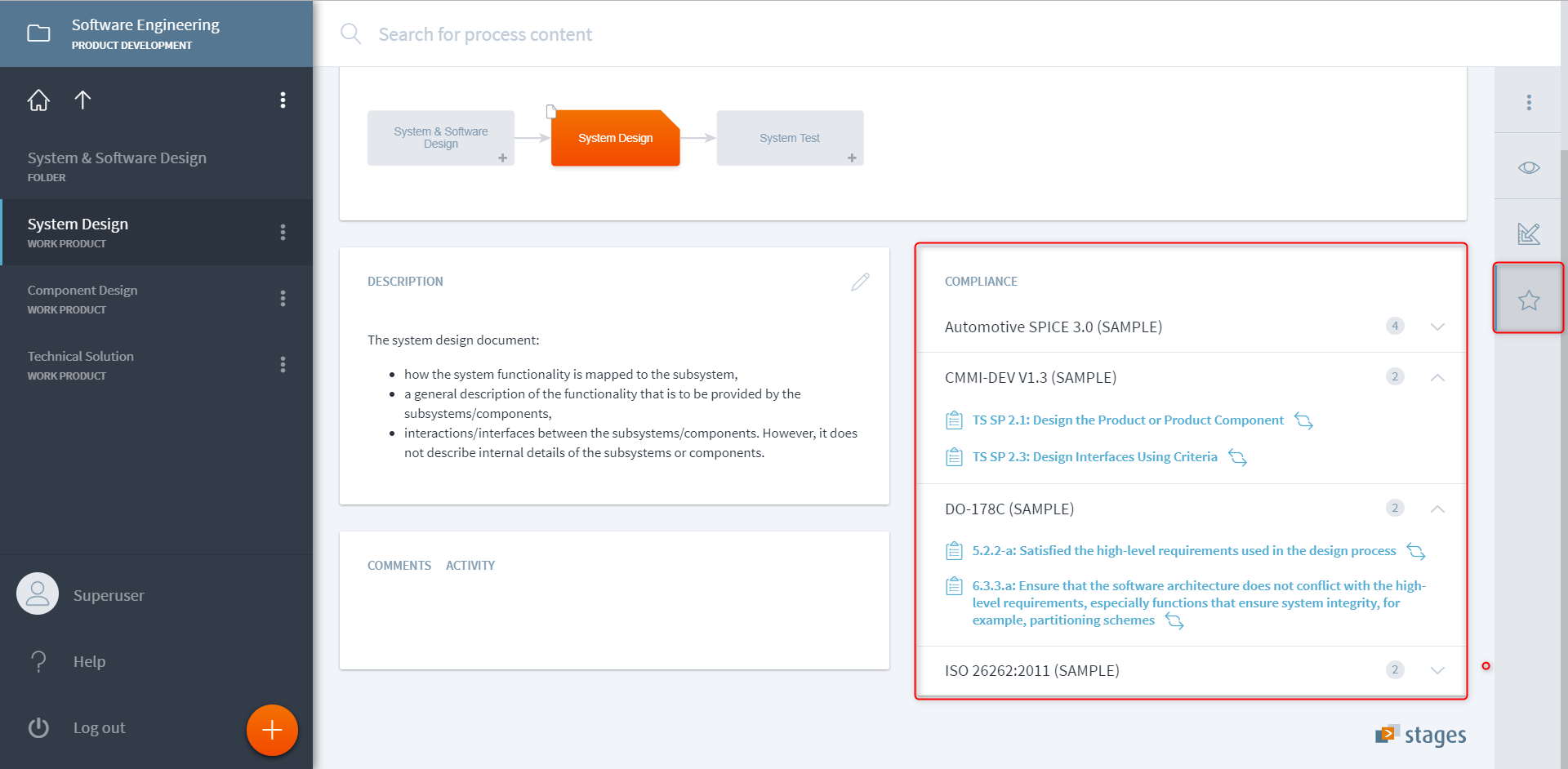Click the orange plus add button
Image resolution: width=1568 pixels, height=769 pixels.
272,730
